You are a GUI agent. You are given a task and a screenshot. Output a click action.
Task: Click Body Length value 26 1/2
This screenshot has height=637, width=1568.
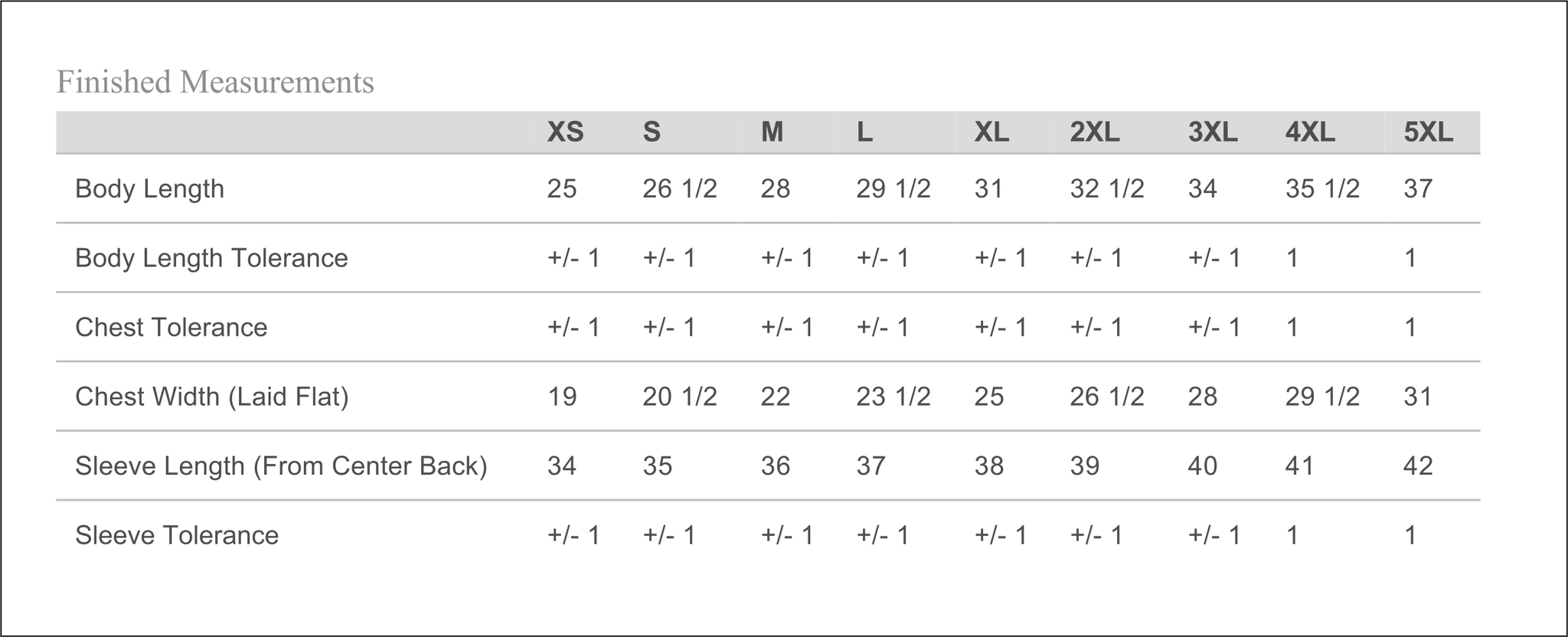(x=679, y=188)
